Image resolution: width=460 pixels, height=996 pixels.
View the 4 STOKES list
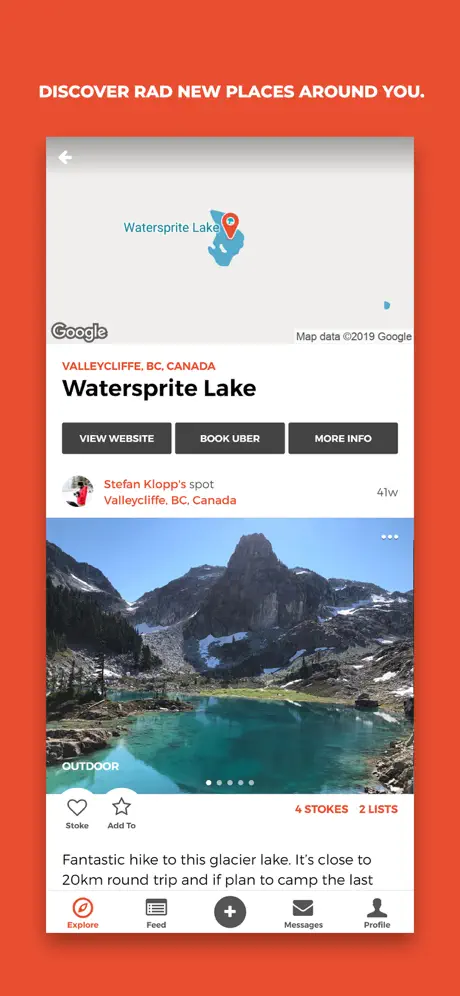[x=321, y=809]
